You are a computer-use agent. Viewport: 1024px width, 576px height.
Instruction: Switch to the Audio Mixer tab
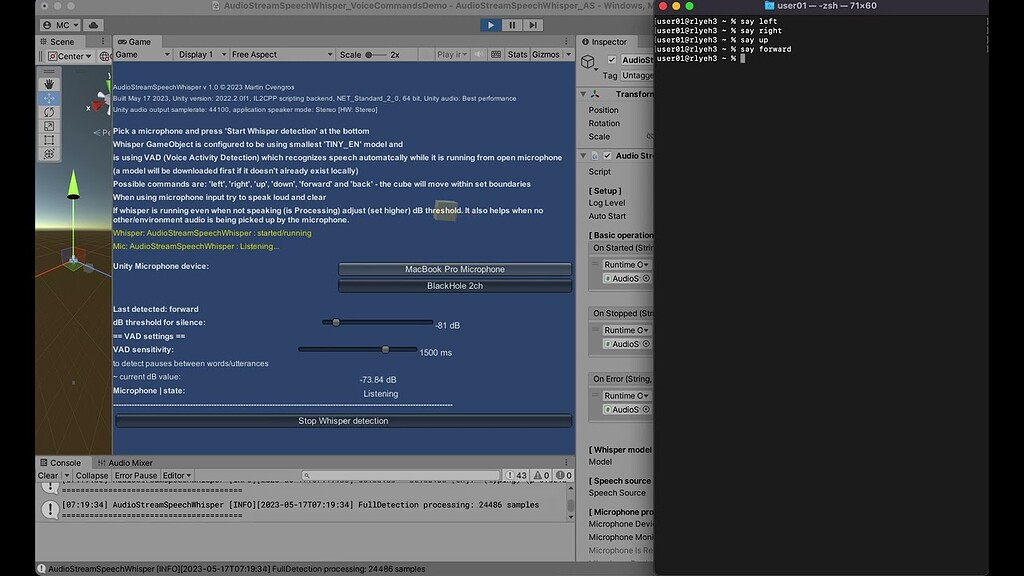point(128,462)
